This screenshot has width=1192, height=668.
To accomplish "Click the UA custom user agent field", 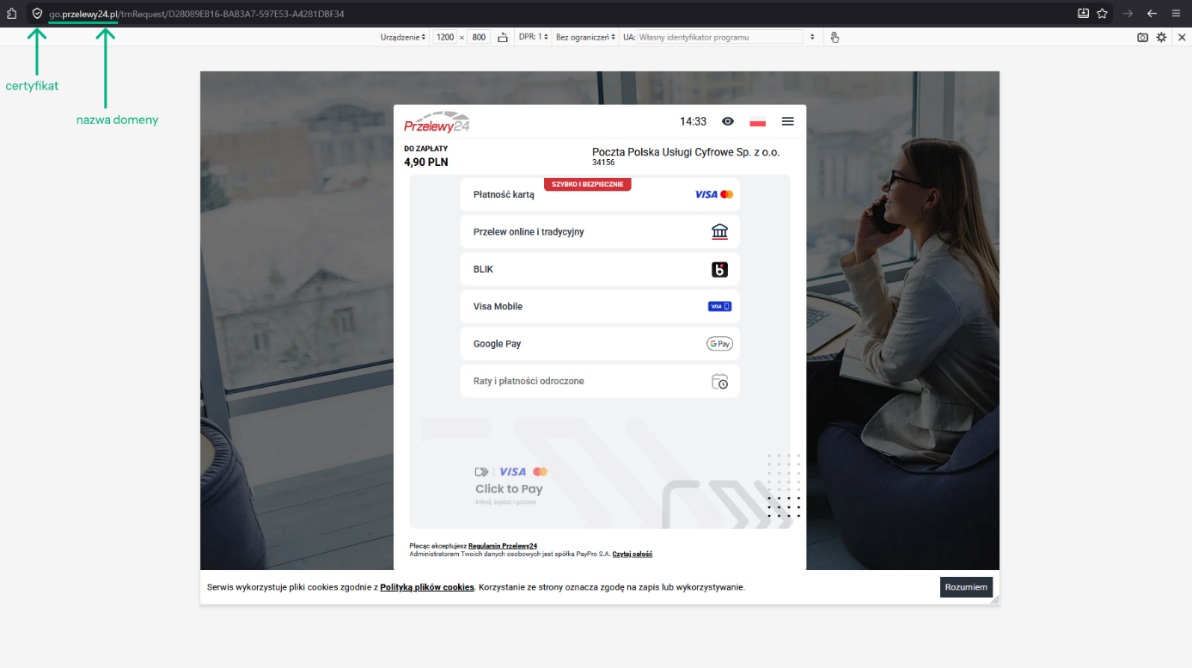I will pos(720,37).
